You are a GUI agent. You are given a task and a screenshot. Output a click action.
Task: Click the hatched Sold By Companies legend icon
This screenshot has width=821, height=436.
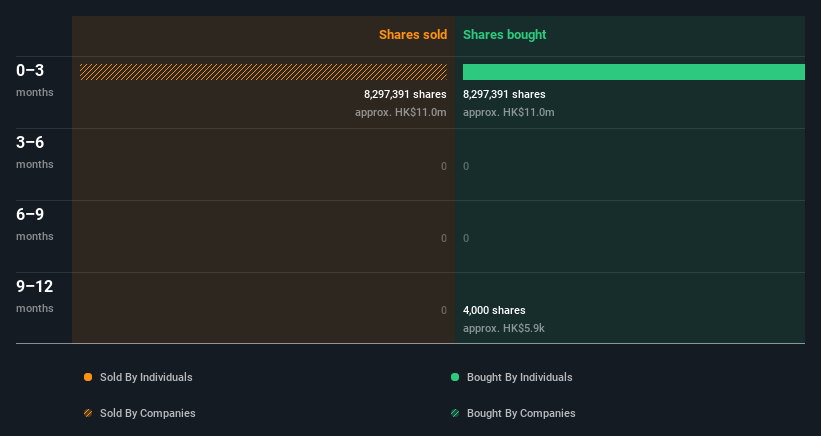[x=88, y=413]
